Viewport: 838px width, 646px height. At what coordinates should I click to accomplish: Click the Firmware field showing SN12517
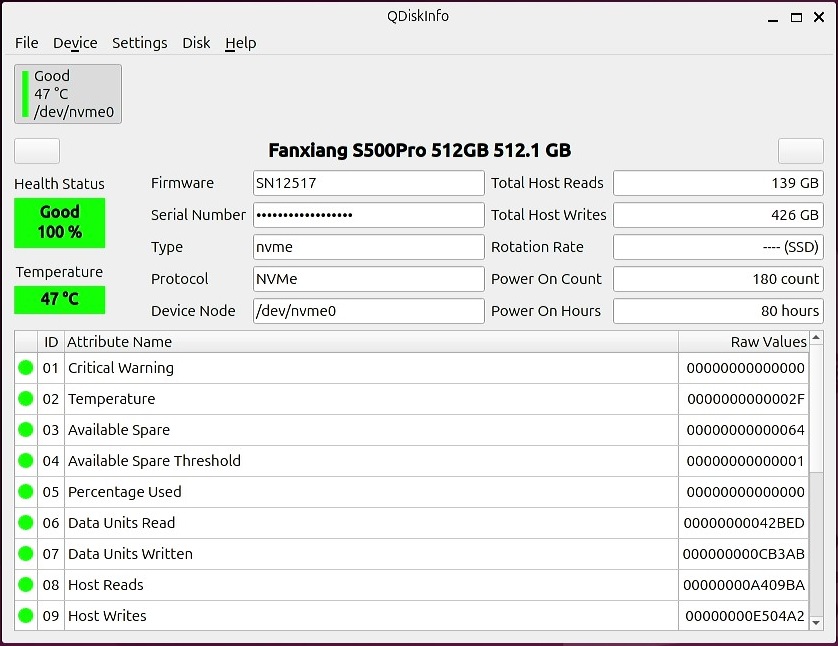(x=369, y=183)
